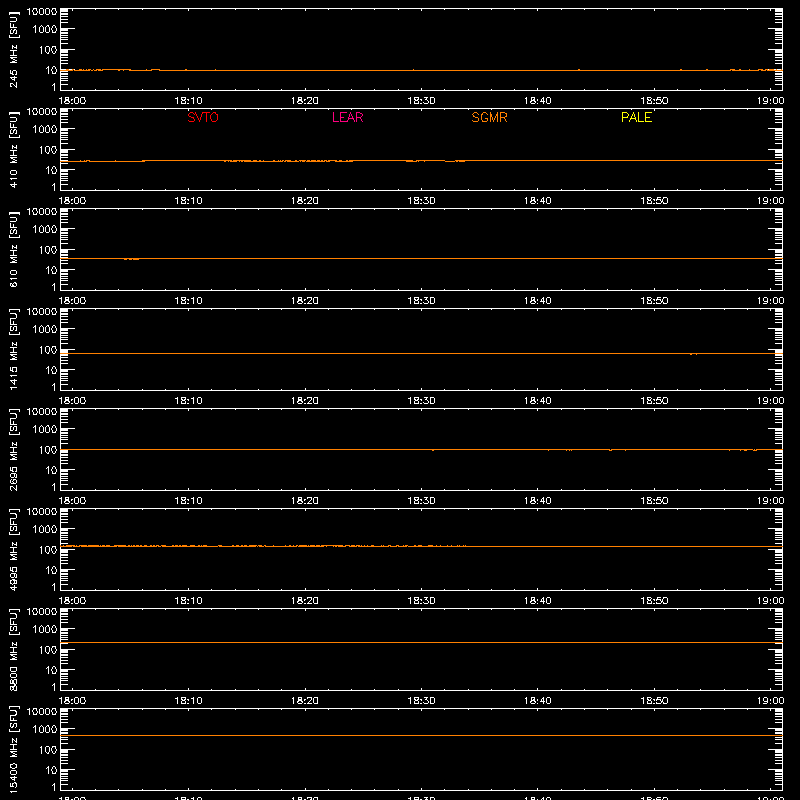Click the 10 y-axis value on the 1415 MHz plot
This screenshot has height=800, width=800.
coord(51,370)
